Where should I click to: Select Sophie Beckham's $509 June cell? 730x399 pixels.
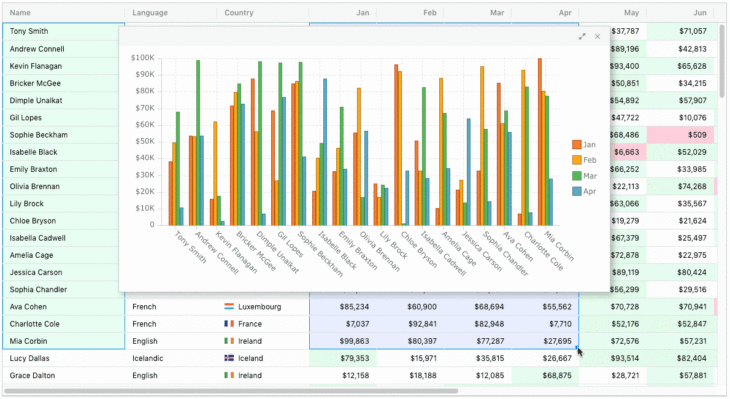click(x=681, y=135)
